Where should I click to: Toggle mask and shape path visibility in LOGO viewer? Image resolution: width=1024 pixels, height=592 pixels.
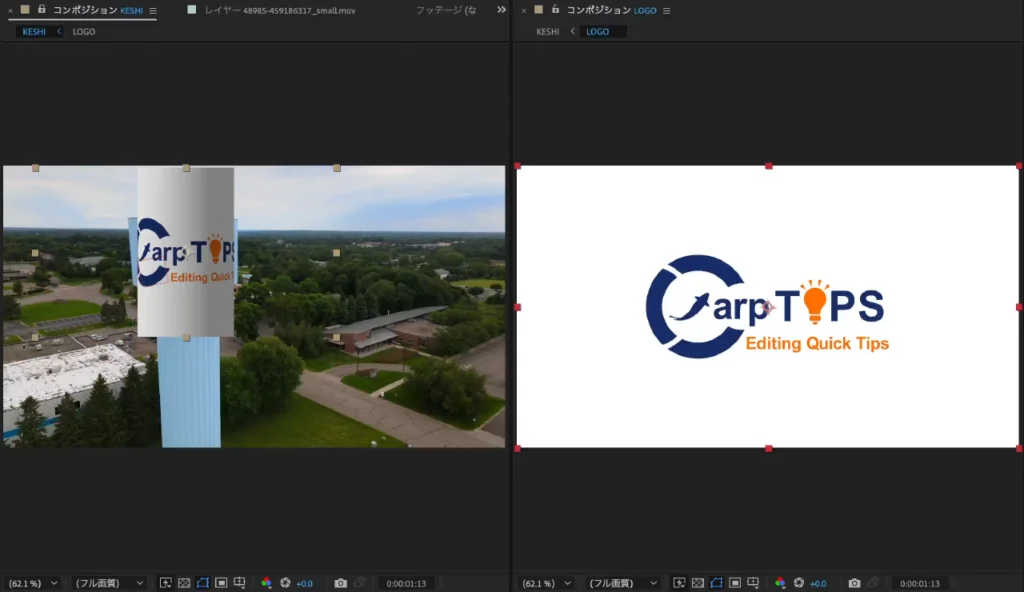pos(716,583)
